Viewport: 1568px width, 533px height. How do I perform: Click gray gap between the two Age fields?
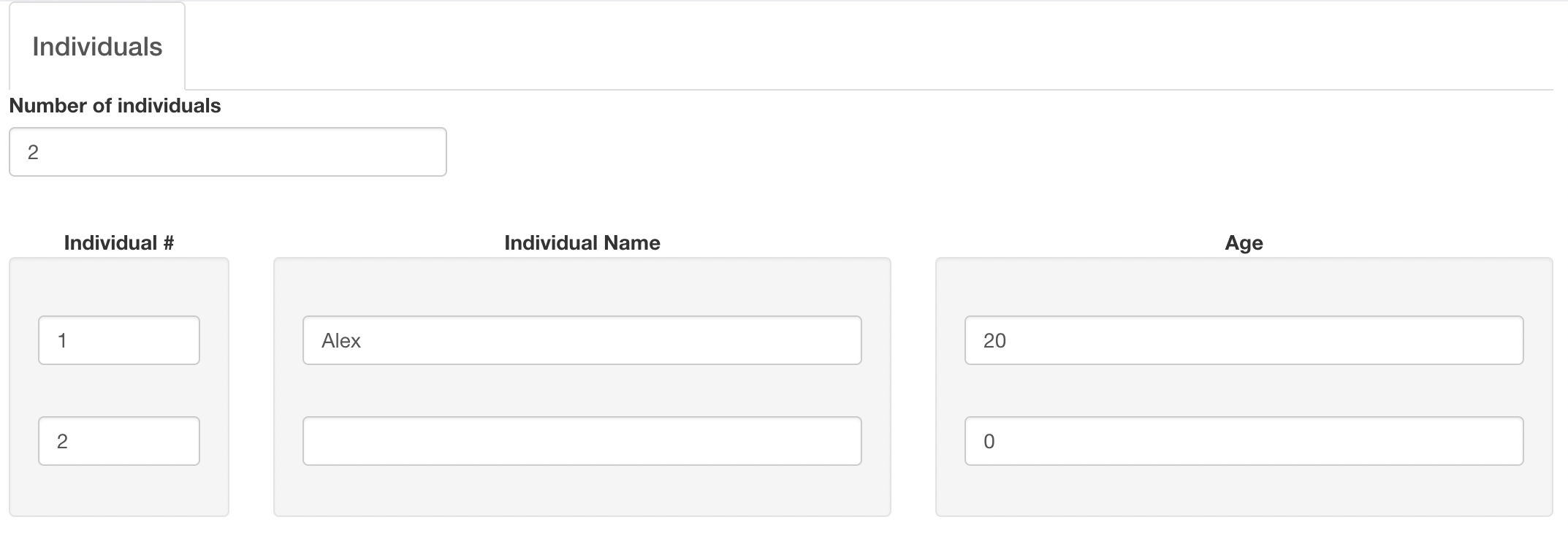[1244, 391]
